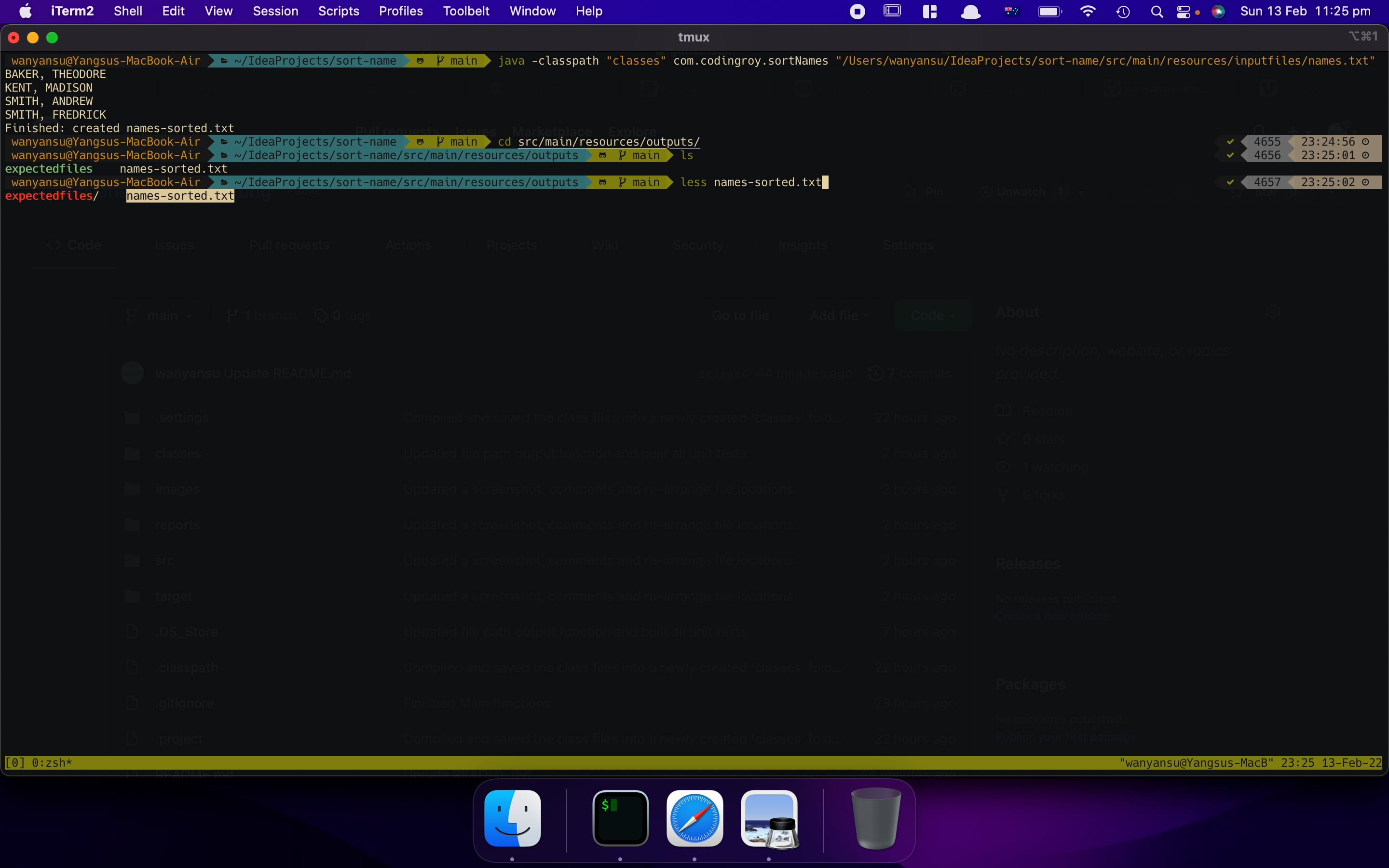Open the Apple menu
This screenshot has height=868, width=1389.
pos(25,12)
